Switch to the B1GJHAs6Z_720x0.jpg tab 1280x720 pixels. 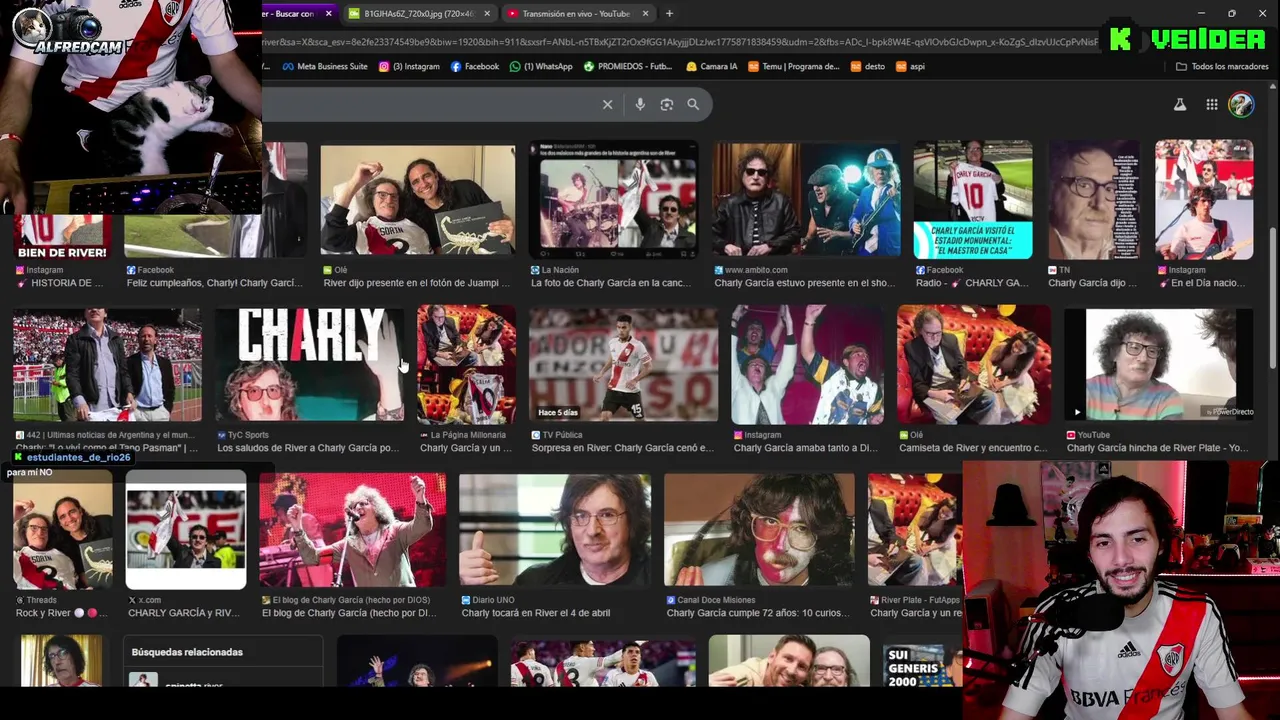pos(418,13)
